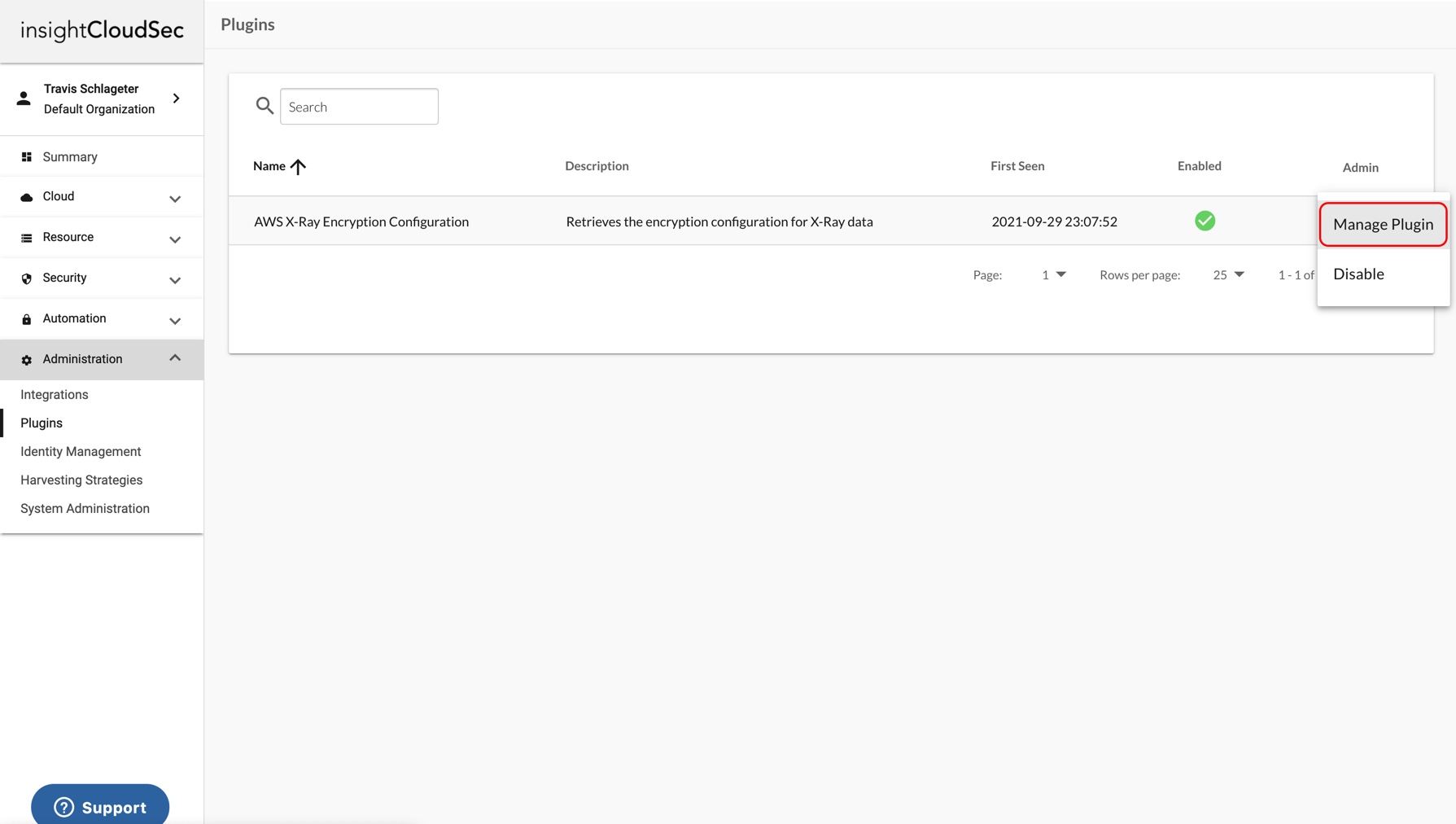This screenshot has height=824, width=1456.
Task: Open the Page number dropdown
Action: pos(1054,274)
